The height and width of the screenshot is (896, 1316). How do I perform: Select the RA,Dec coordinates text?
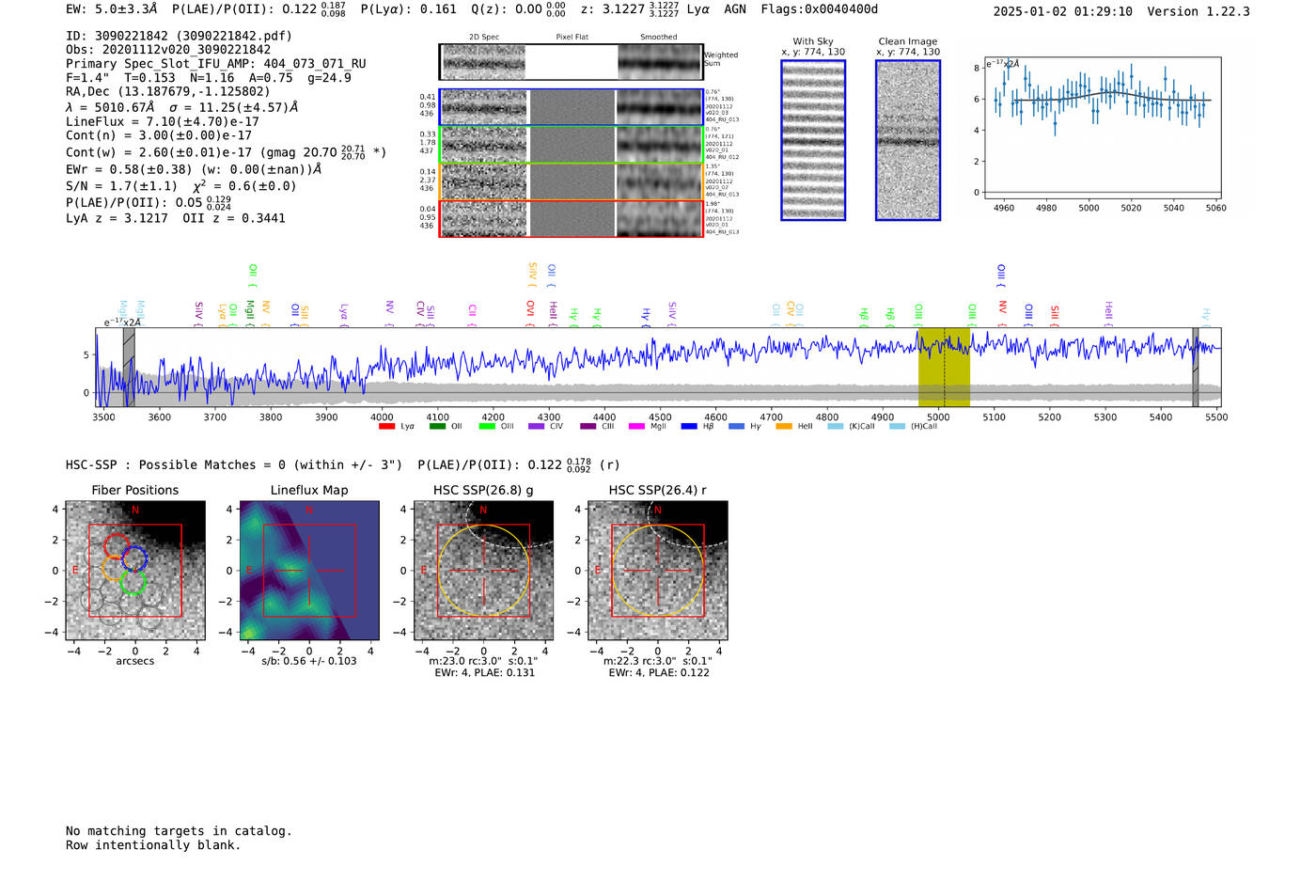click(x=168, y=91)
